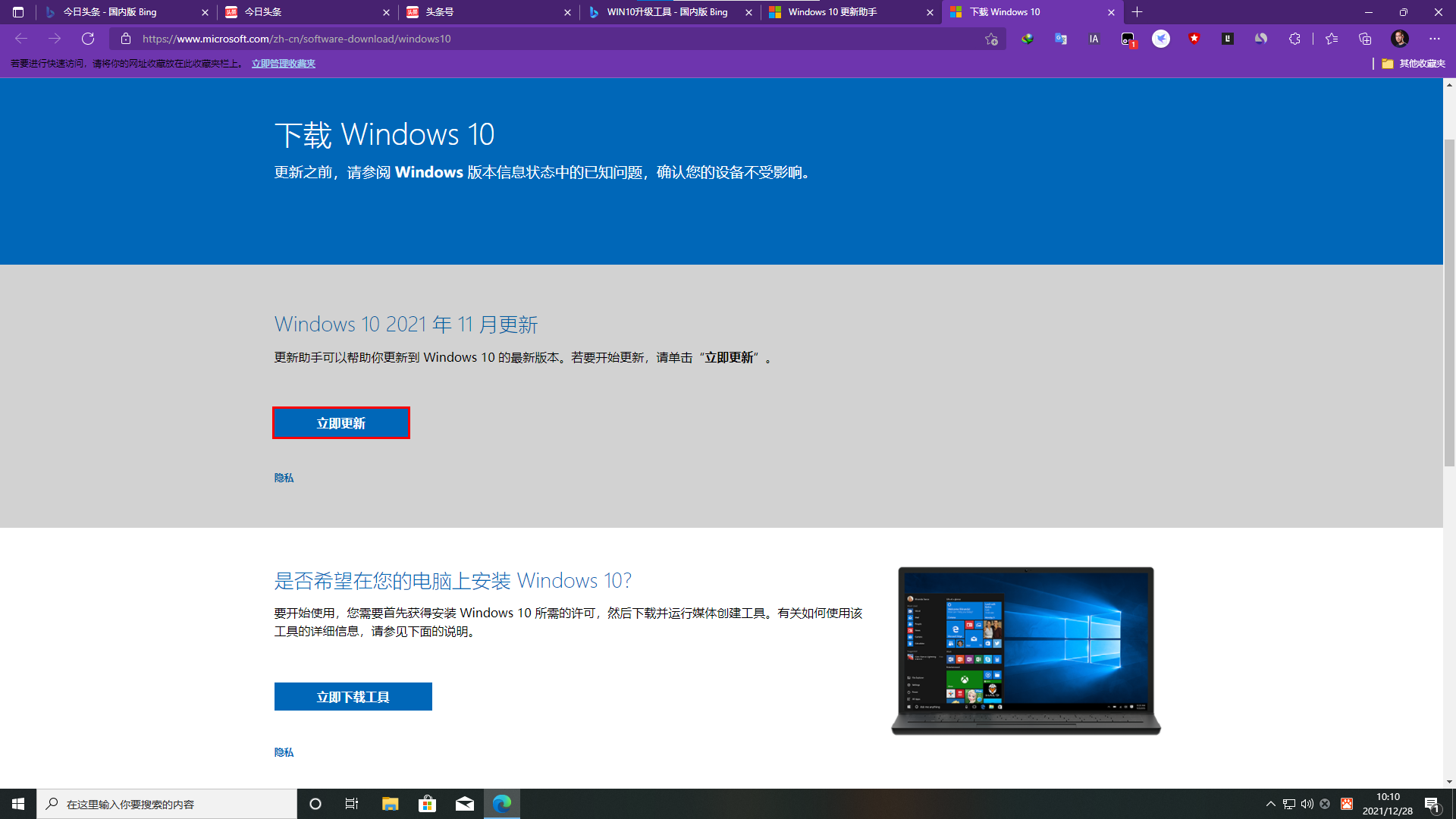1456x819 pixels.
Task: Open the 其他收藏夹 folder
Action: [x=1414, y=64]
